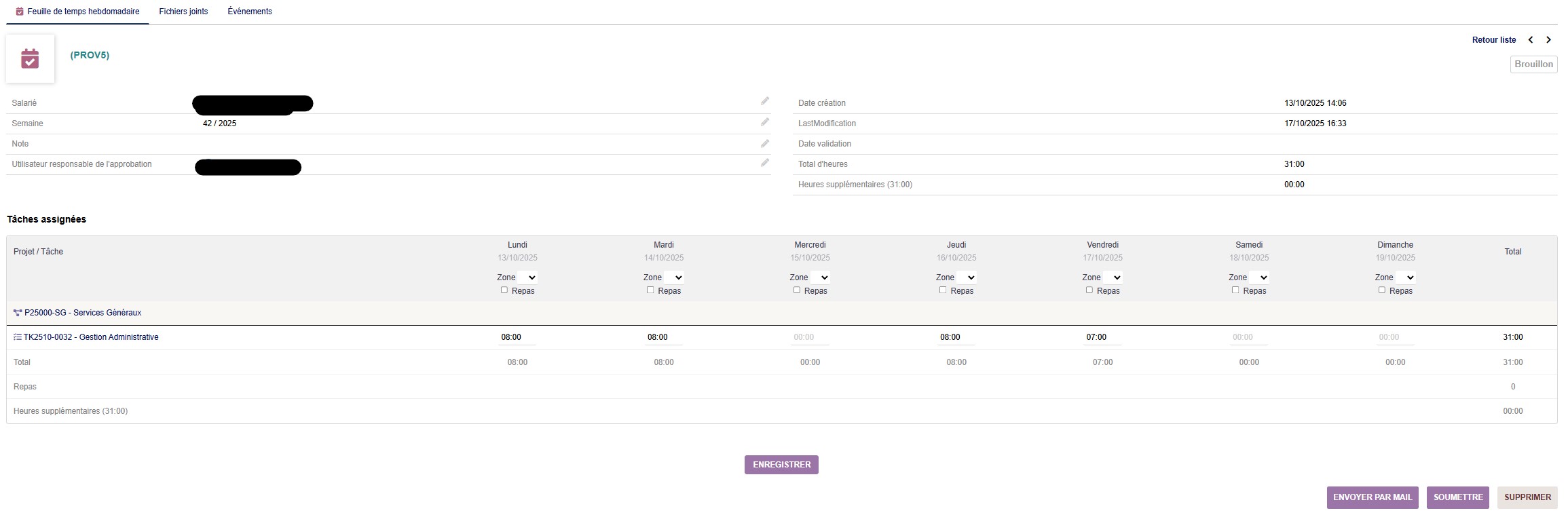1568x517 pixels.
Task: Open P25000-SG - Services Généraux project
Action: (x=83, y=313)
